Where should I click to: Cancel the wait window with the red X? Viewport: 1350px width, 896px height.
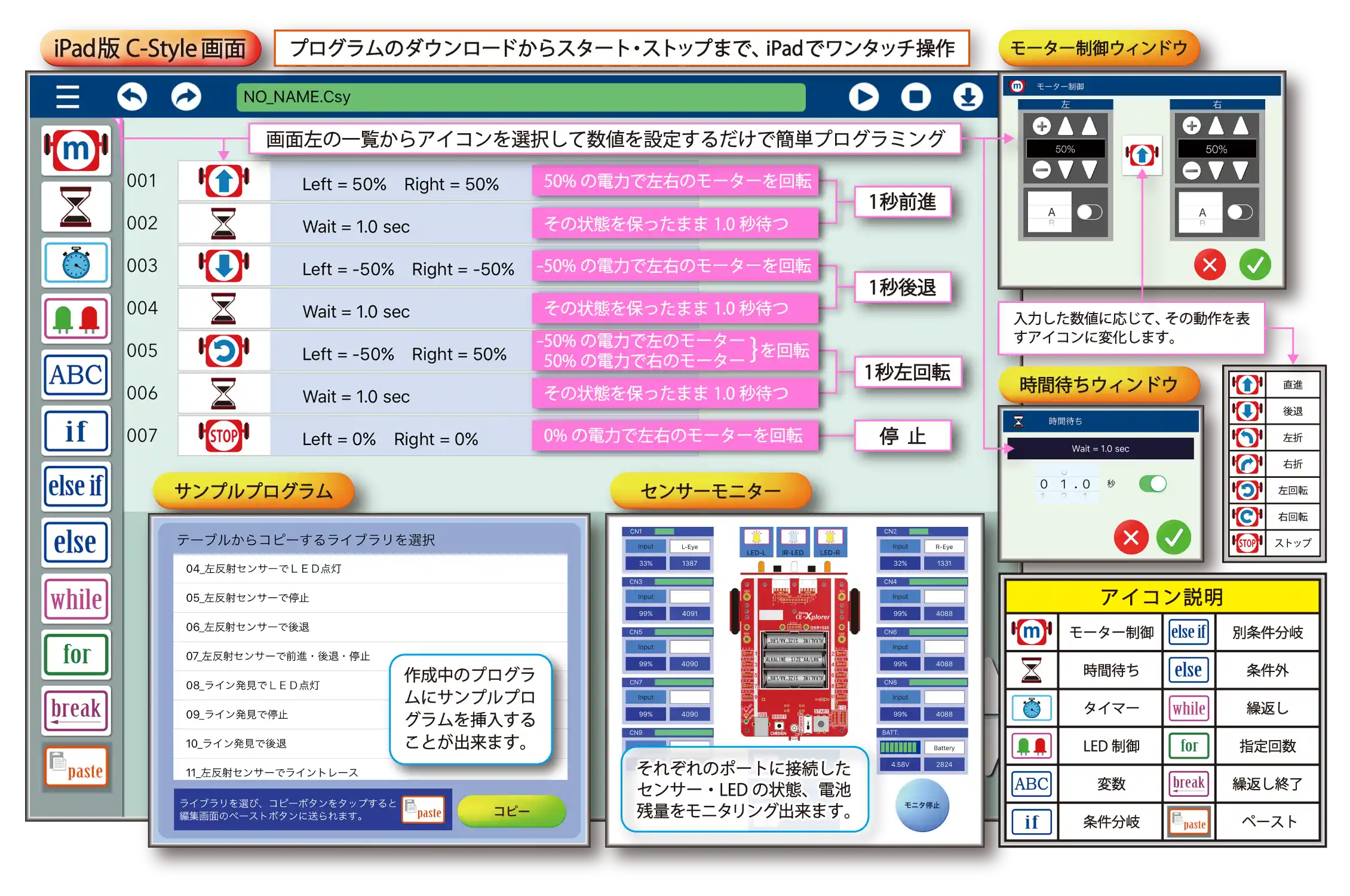point(1131,538)
